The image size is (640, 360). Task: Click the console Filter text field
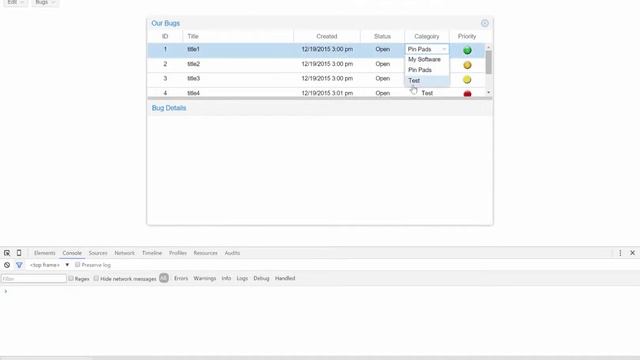click(x=34, y=279)
